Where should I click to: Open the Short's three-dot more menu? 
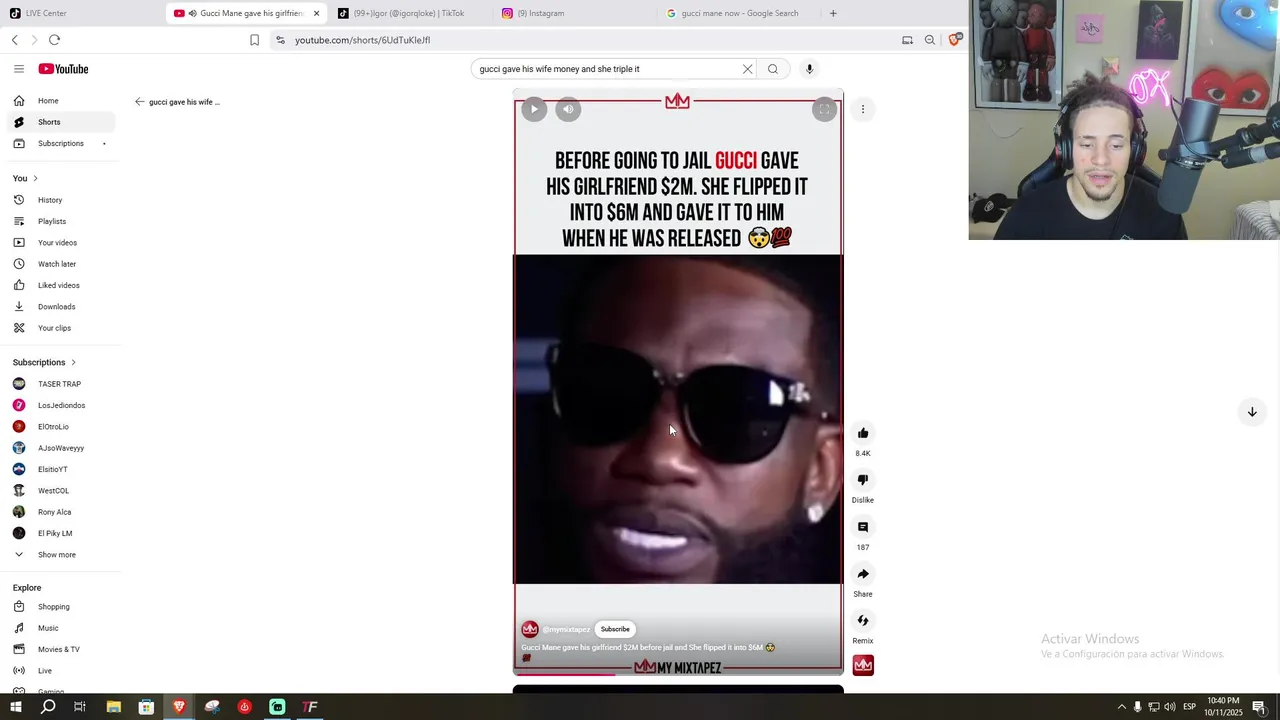(863, 109)
